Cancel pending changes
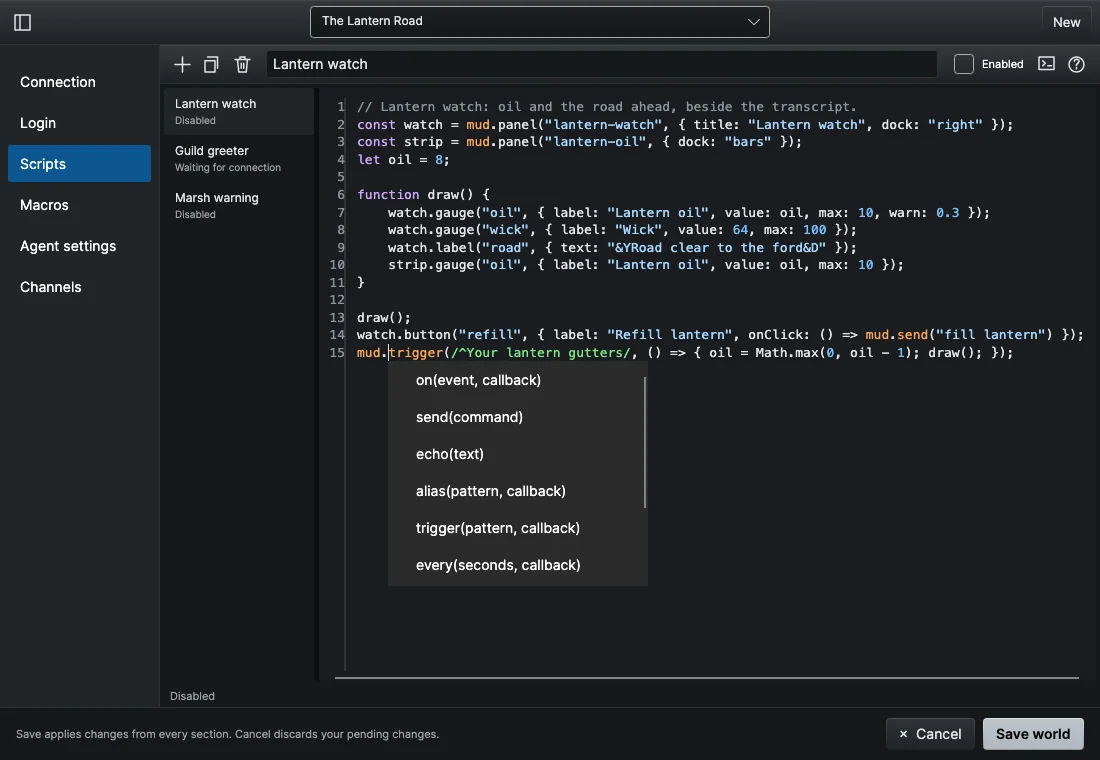 (930, 733)
